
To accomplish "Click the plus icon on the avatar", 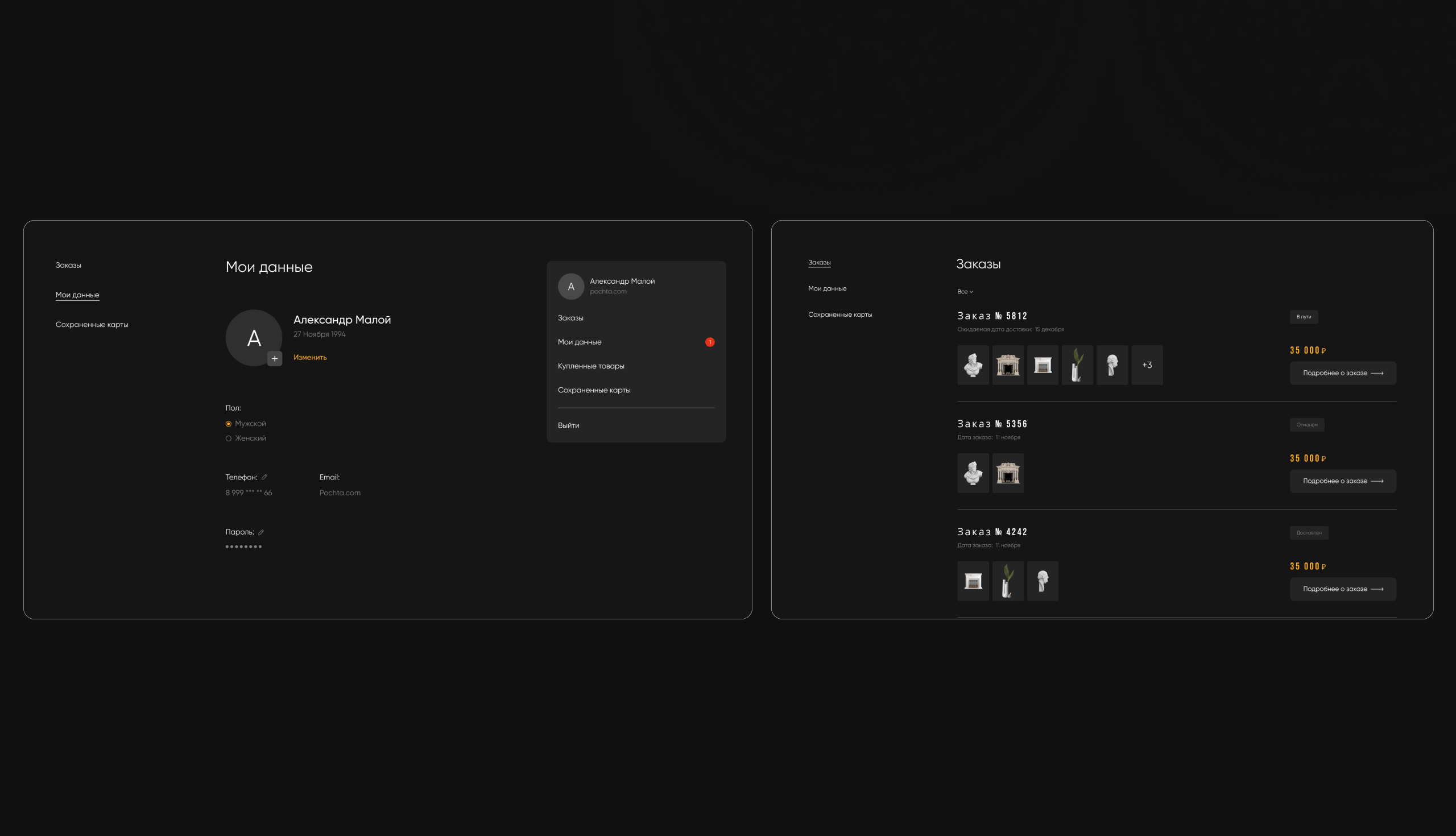I will [275, 358].
